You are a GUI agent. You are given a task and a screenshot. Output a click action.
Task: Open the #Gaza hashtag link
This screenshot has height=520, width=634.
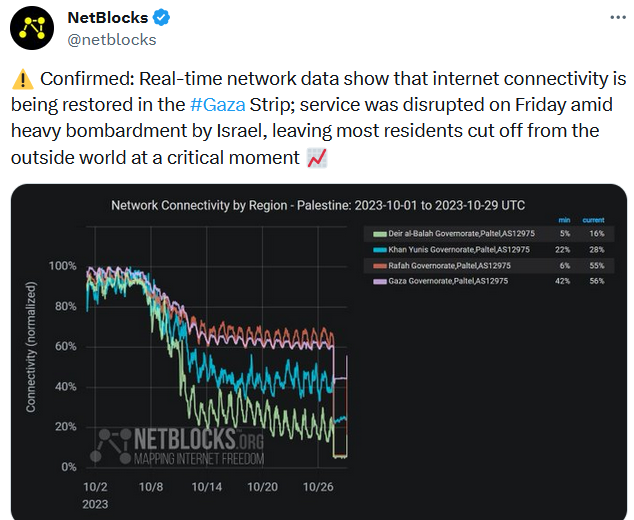click(x=217, y=105)
